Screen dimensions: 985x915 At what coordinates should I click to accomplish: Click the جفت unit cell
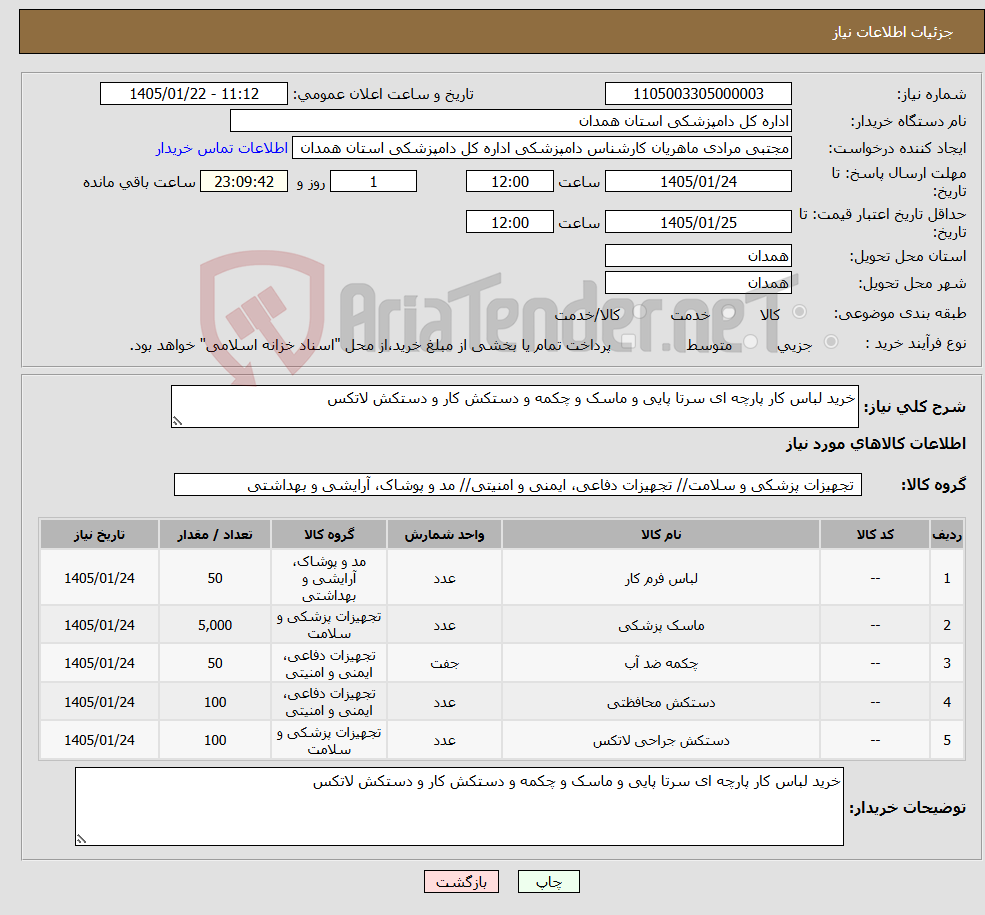[444, 663]
